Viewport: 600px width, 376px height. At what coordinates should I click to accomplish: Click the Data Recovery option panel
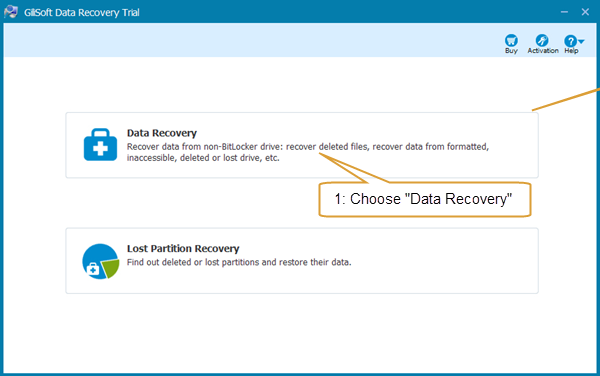pos(302,145)
